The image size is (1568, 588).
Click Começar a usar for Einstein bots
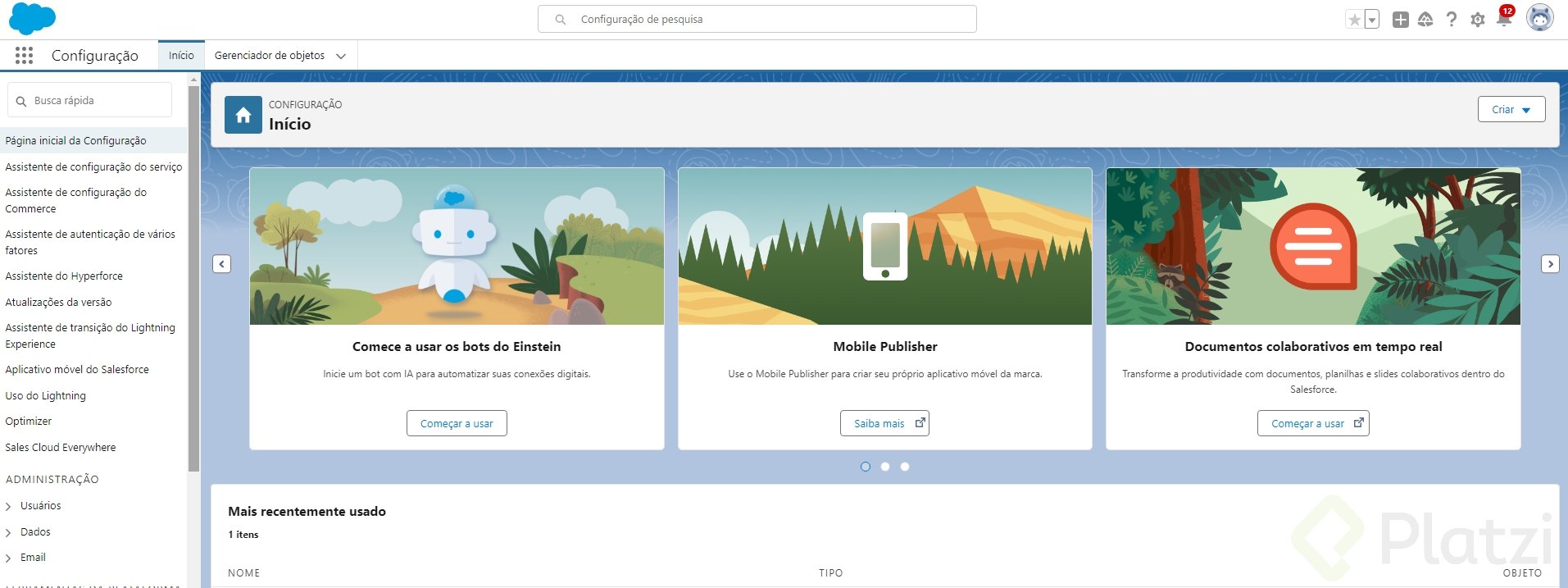(x=457, y=423)
